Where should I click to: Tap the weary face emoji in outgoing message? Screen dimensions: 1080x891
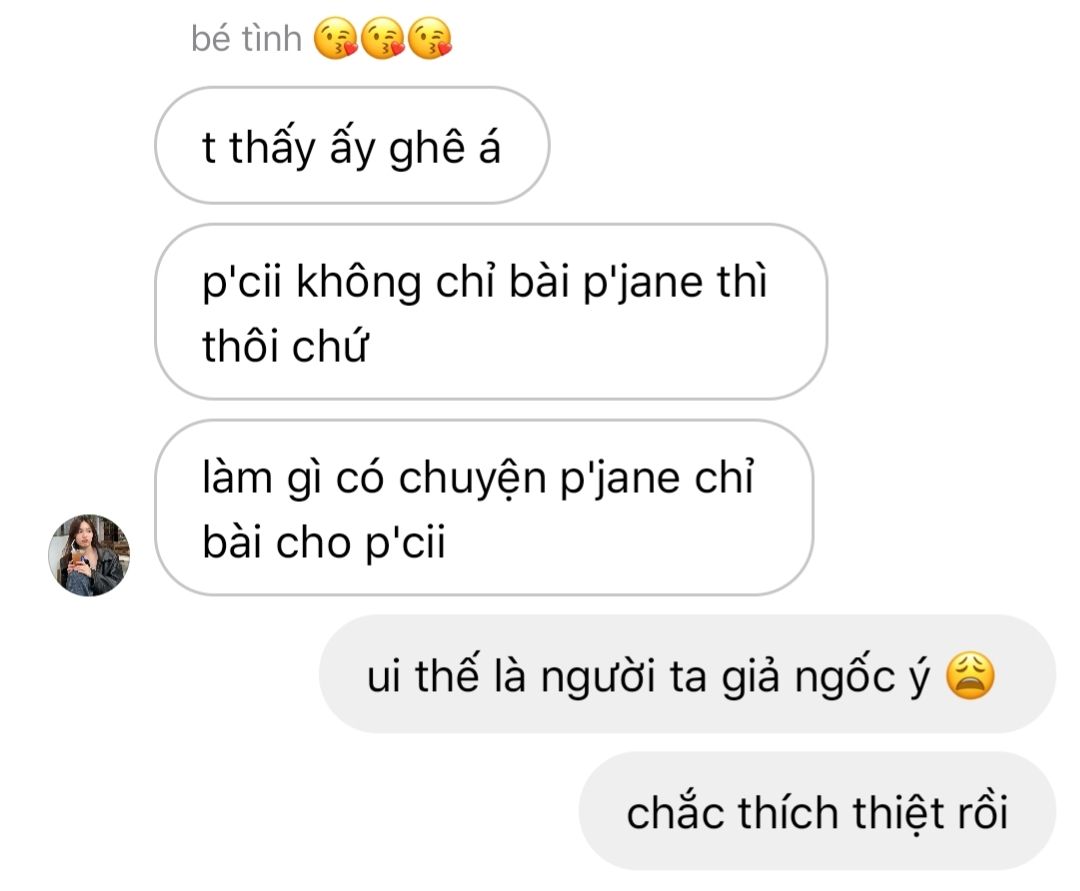pos(970,675)
